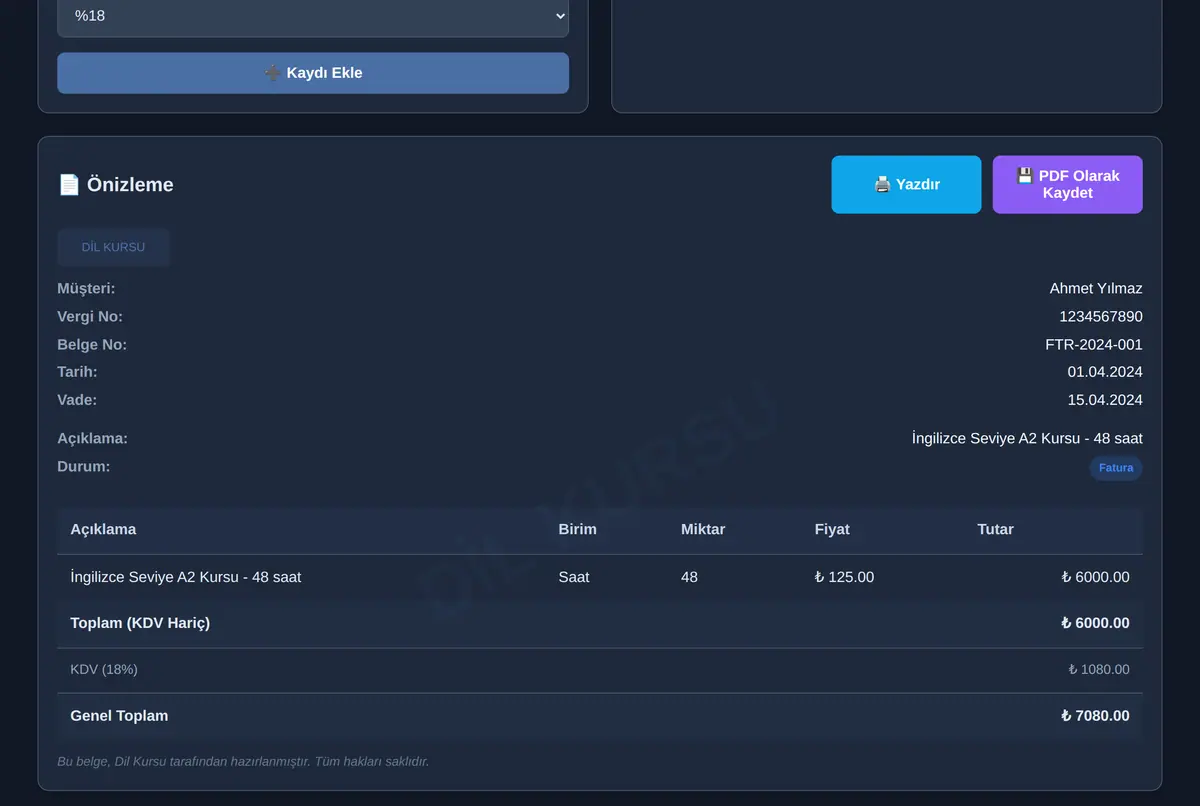
Task: Click the Vergi No label
Action: 90,316
